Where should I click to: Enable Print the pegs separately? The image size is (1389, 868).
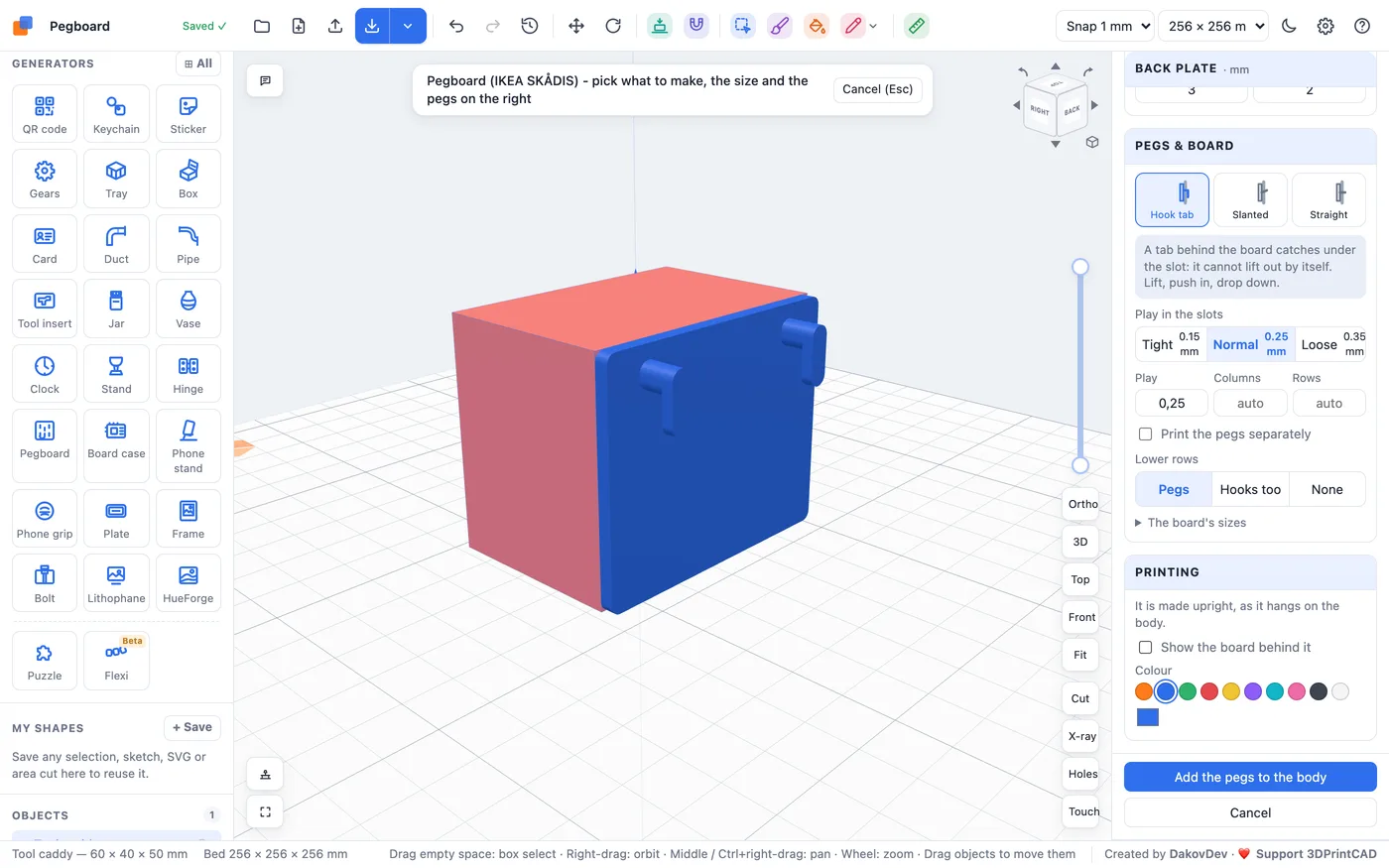1145,434
